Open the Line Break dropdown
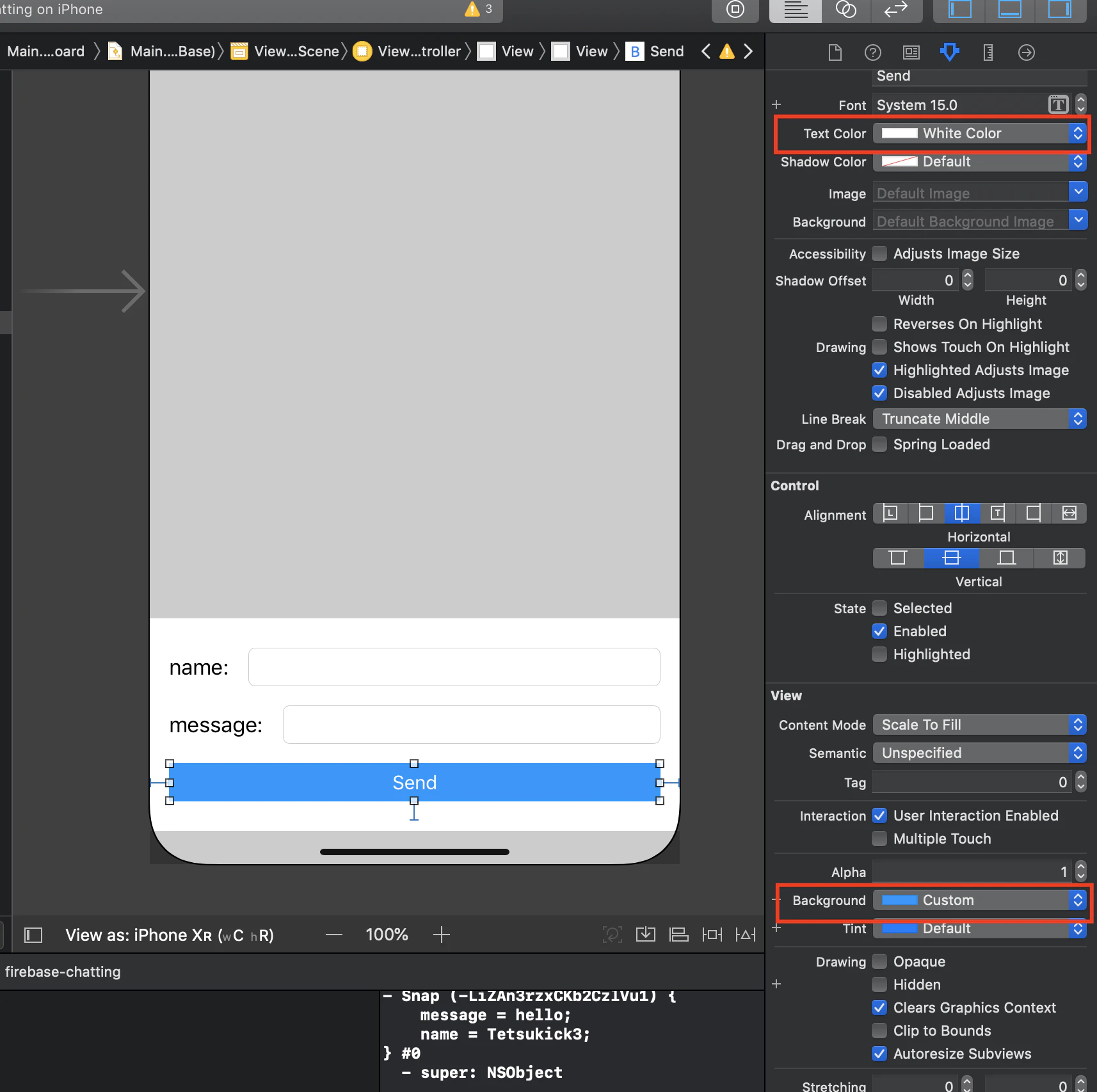This screenshot has height=1092, width=1097. [980, 419]
